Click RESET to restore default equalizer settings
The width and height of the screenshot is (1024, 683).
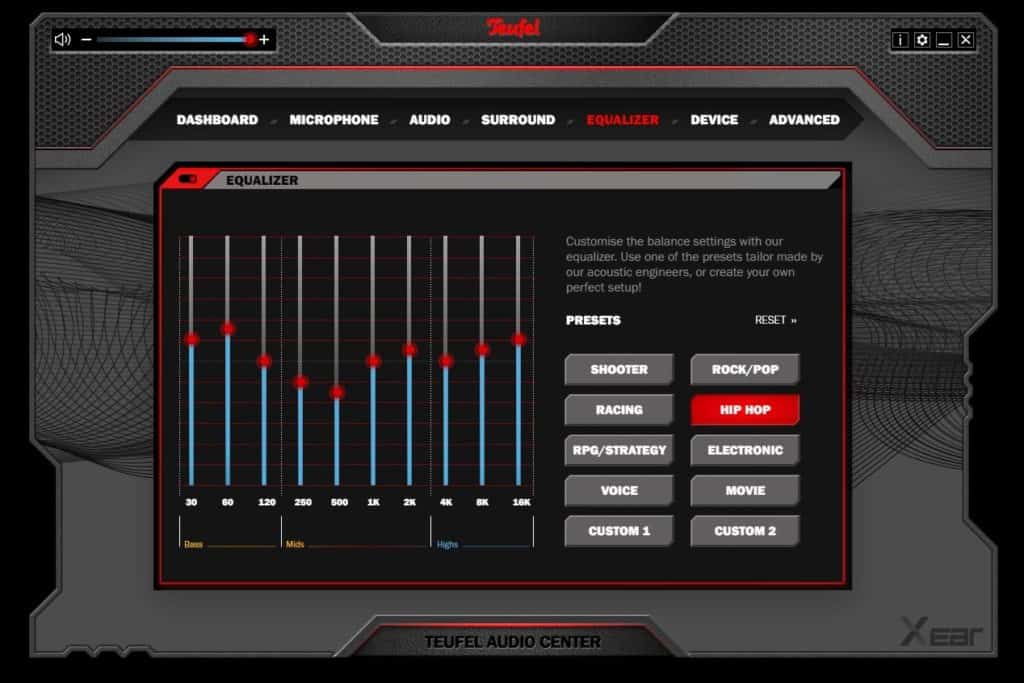pos(771,320)
